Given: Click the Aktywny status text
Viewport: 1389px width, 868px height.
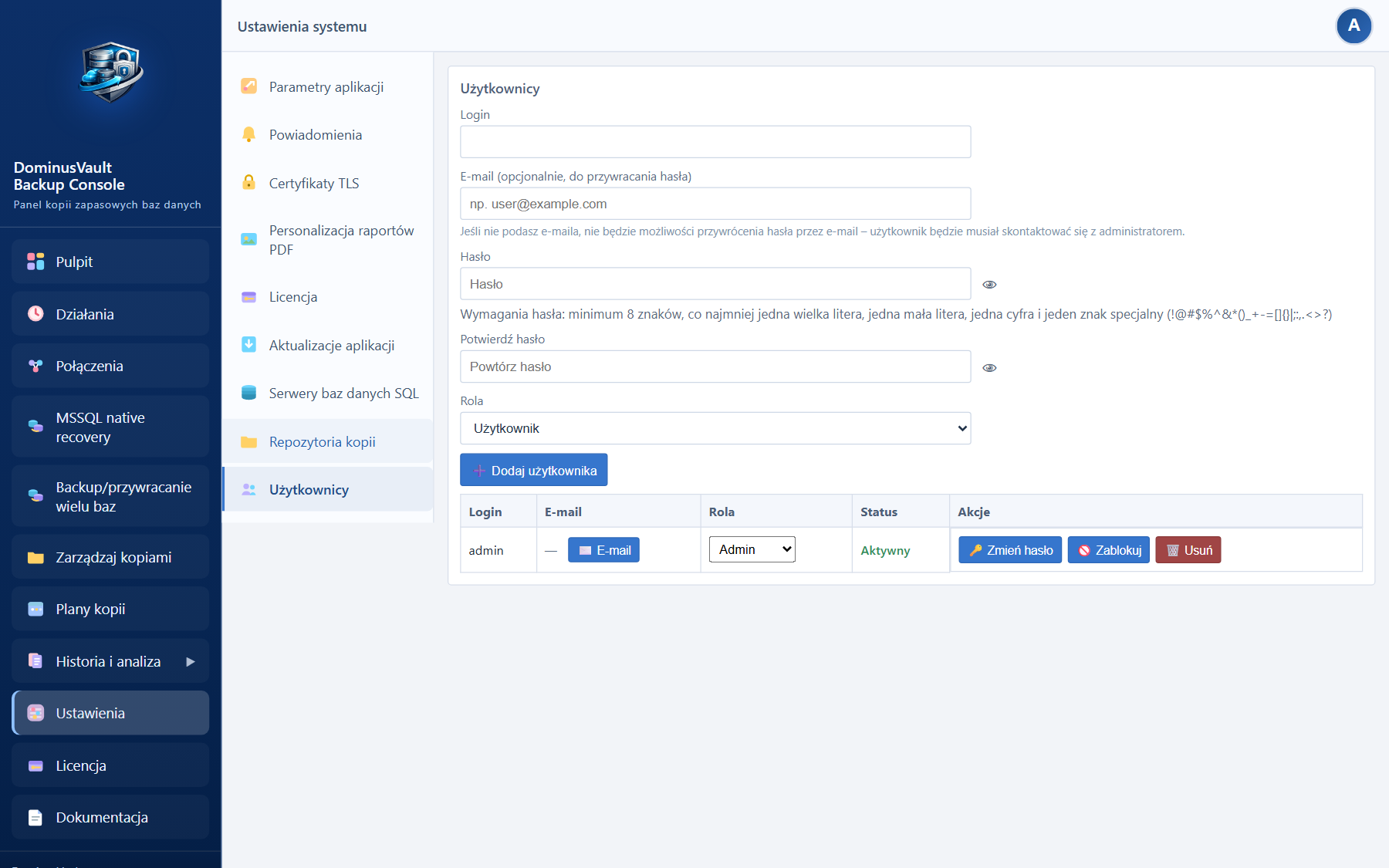Looking at the screenshot, I should click(x=885, y=550).
